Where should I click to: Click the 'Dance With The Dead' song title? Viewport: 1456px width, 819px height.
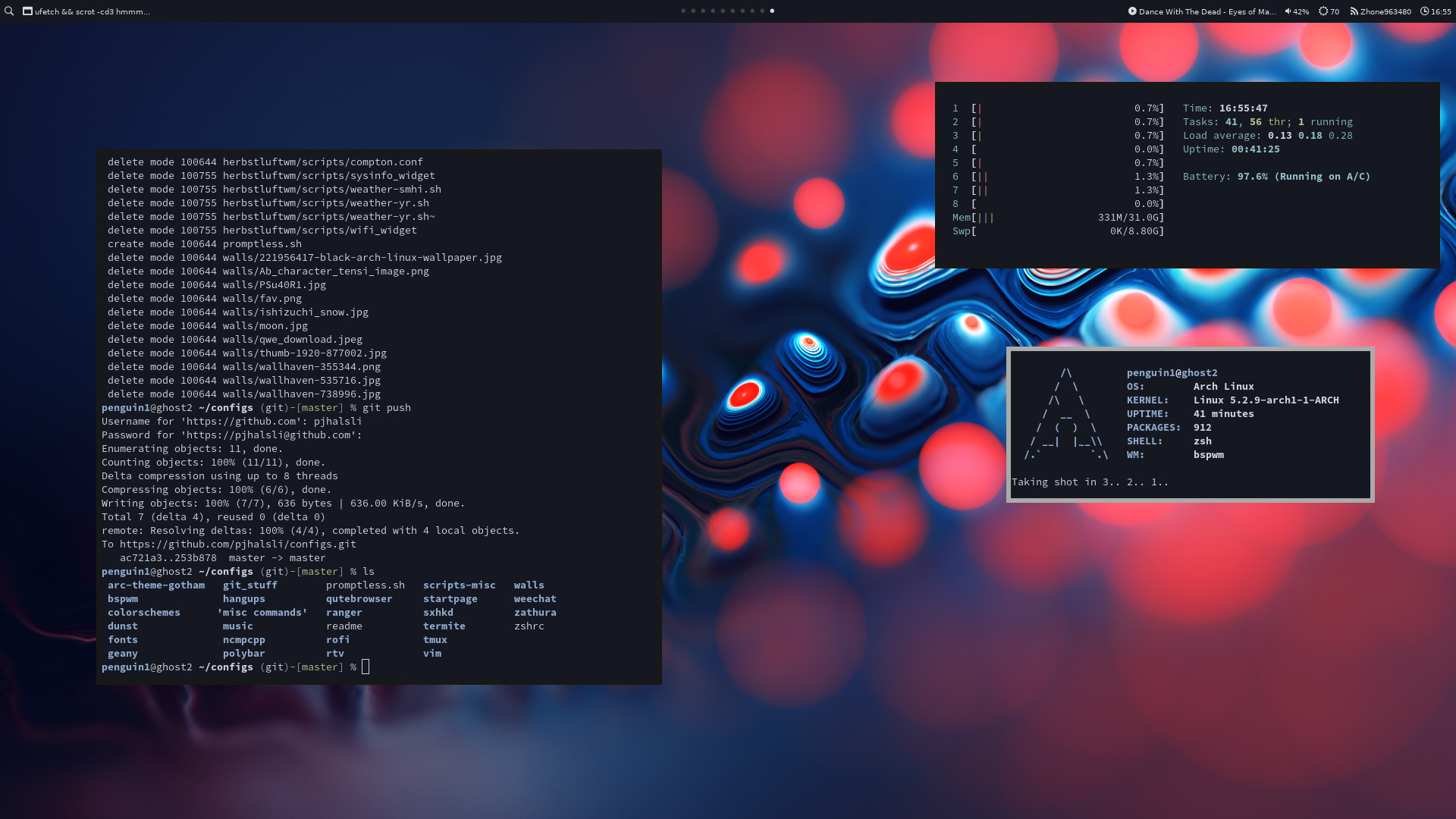pos(1207,11)
